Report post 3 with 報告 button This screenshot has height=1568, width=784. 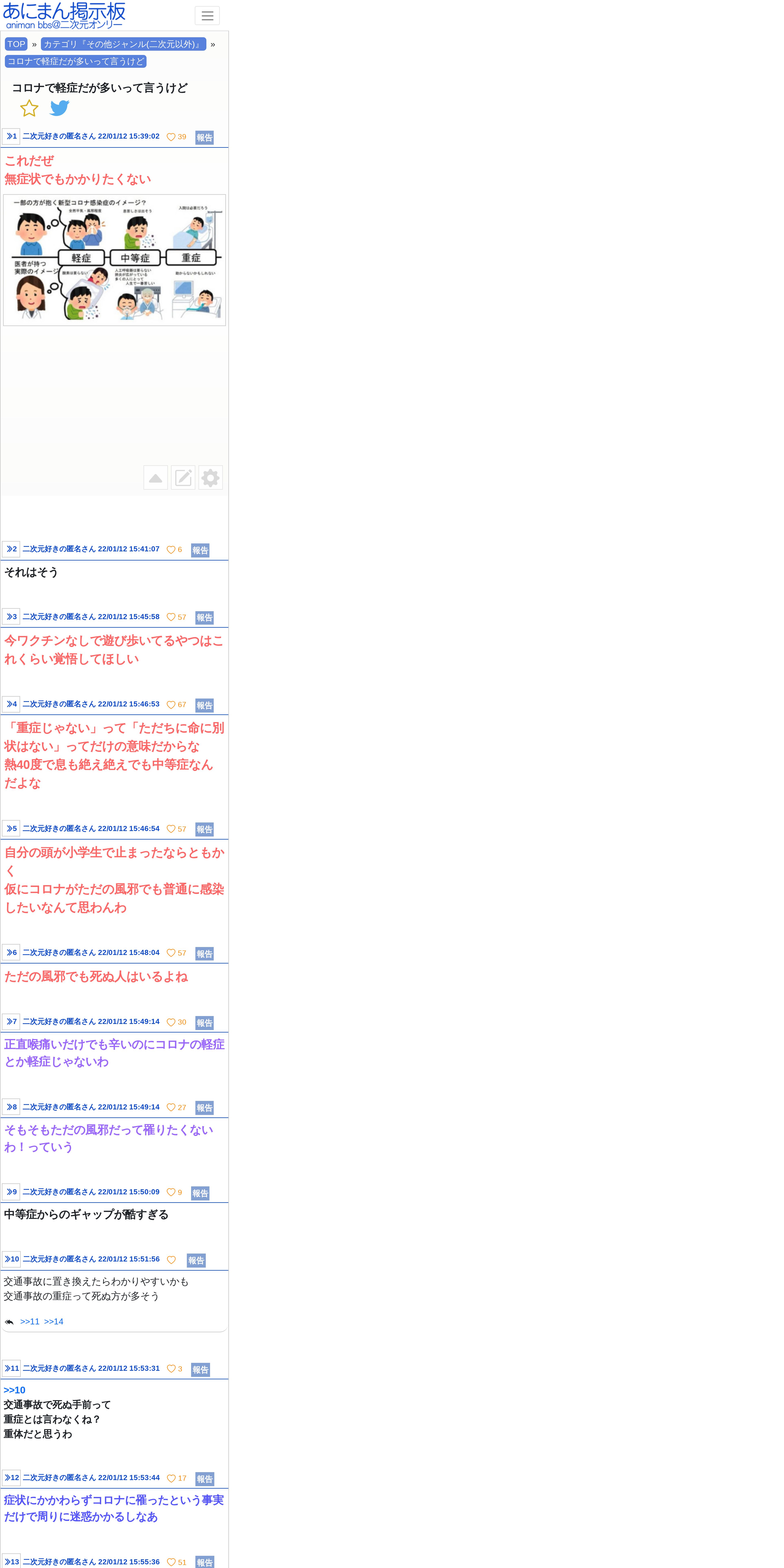click(205, 618)
